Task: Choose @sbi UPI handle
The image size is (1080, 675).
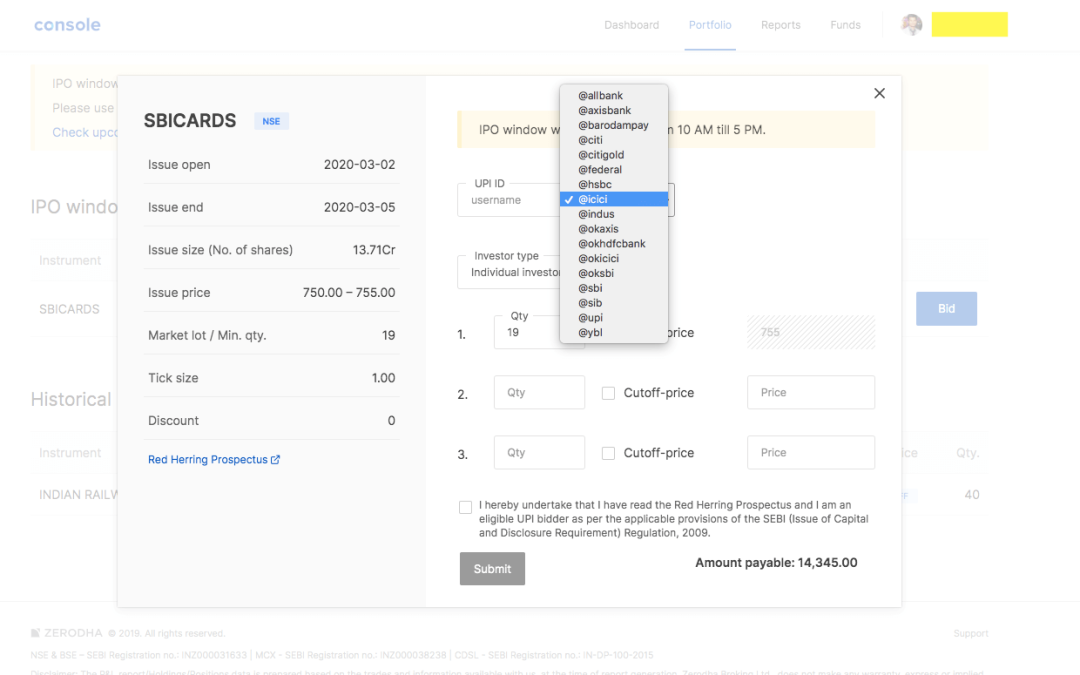Action: click(614, 288)
